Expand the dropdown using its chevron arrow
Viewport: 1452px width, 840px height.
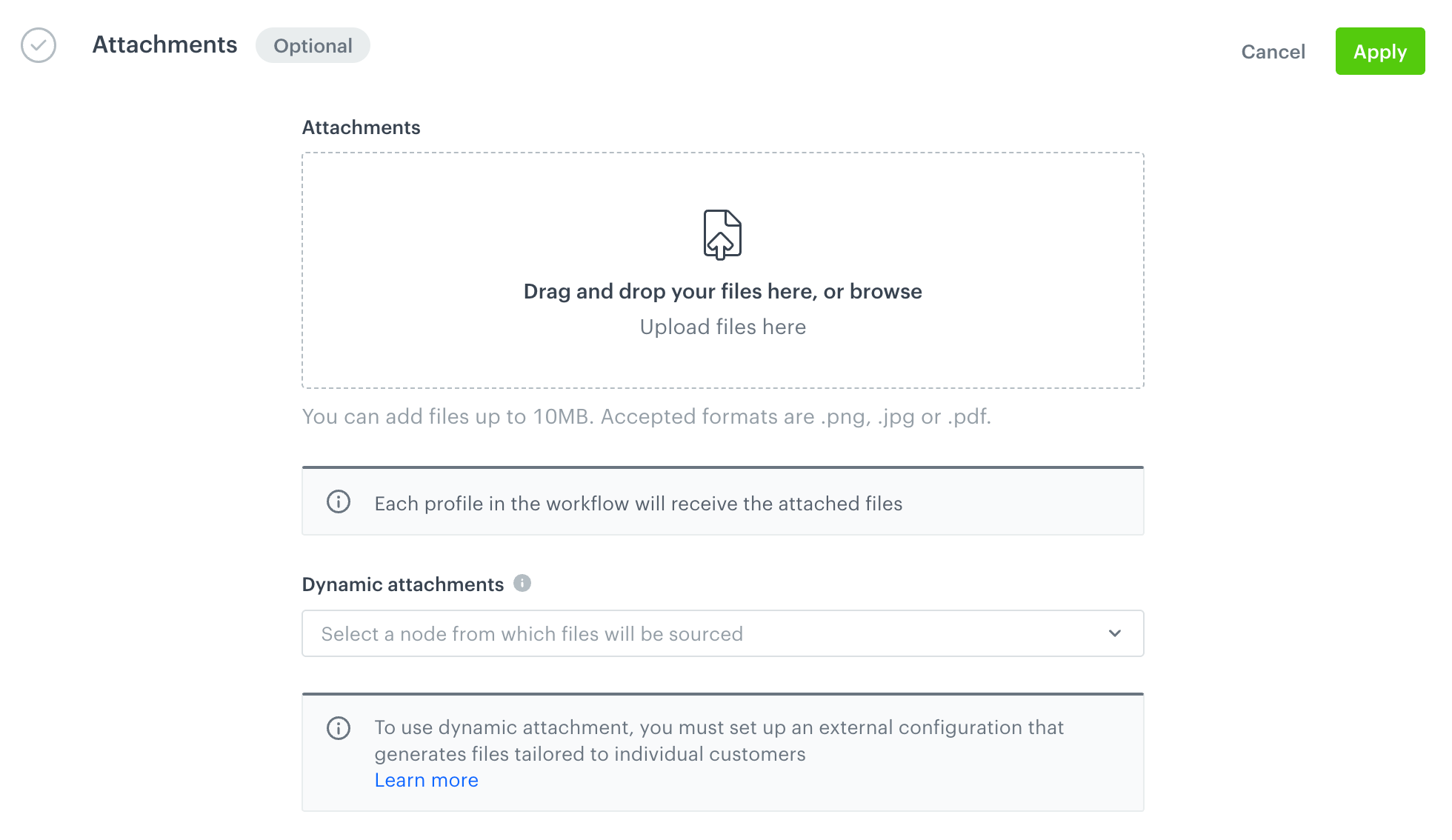pos(1114,633)
